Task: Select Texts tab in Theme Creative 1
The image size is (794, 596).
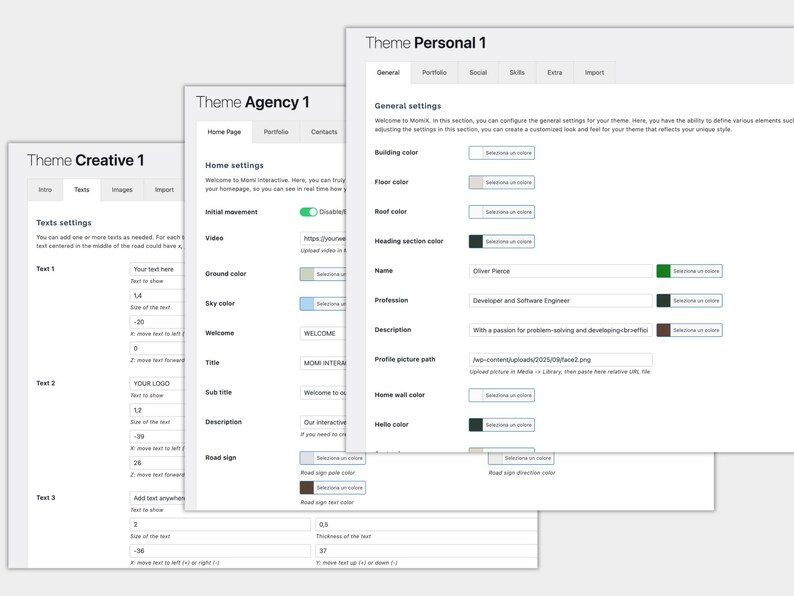Action: [x=82, y=189]
